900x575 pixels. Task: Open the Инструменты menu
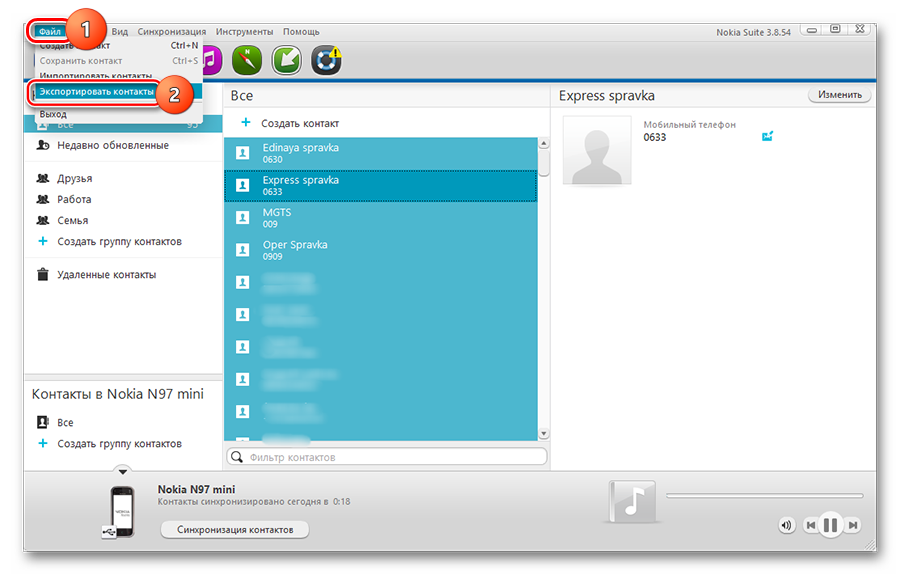244,32
